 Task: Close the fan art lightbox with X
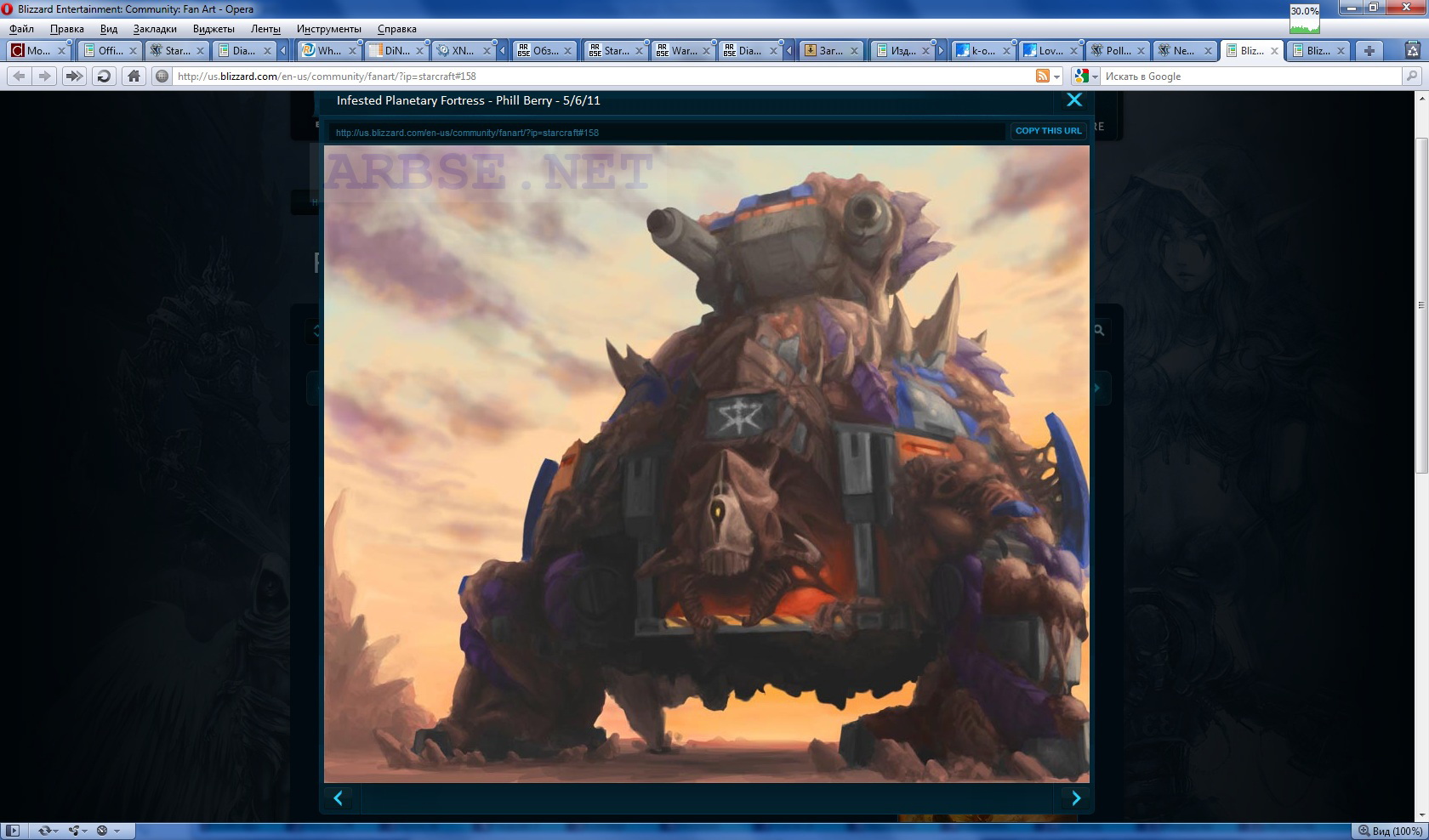pos(1074,99)
